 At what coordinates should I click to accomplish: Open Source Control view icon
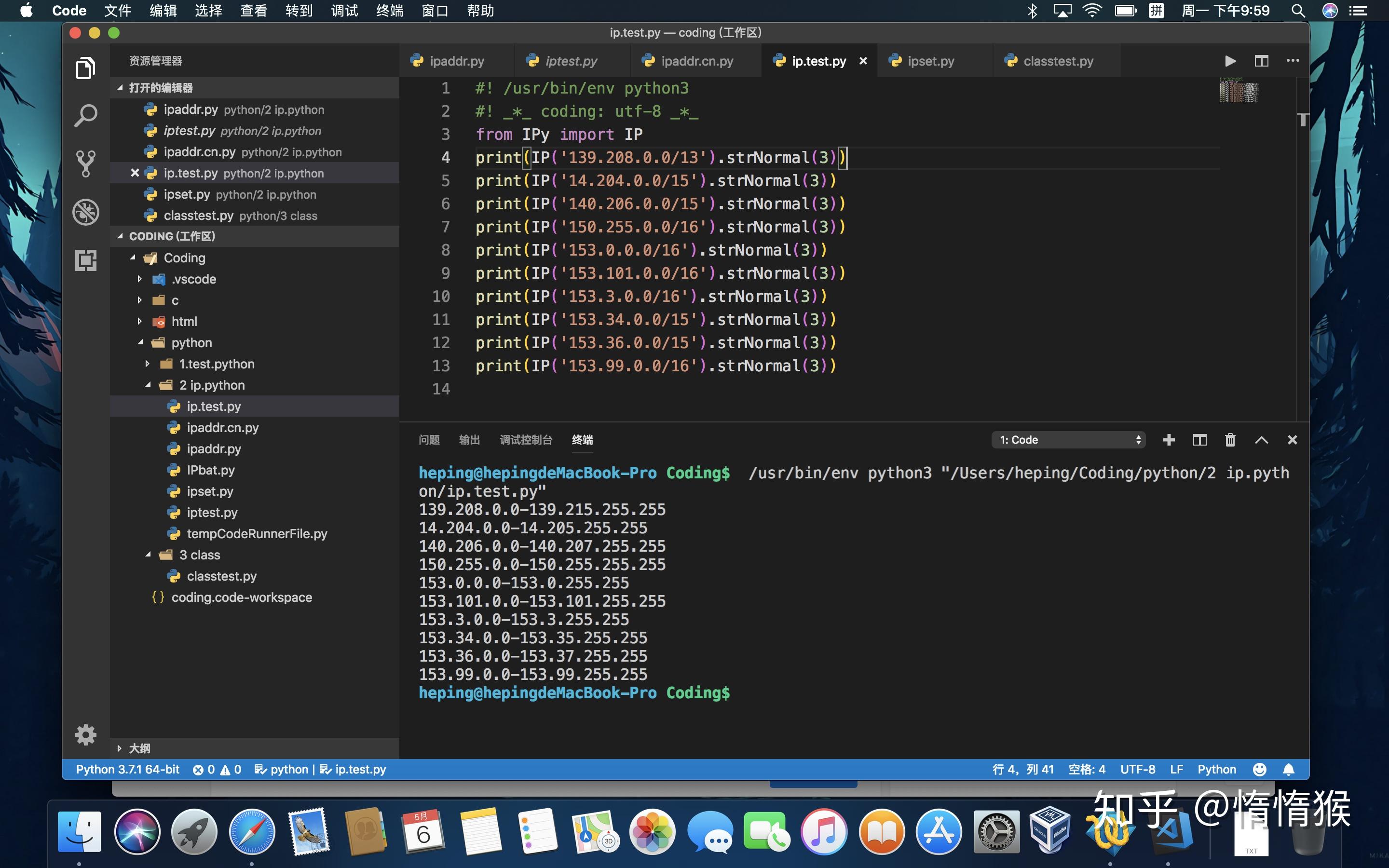point(85,164)
